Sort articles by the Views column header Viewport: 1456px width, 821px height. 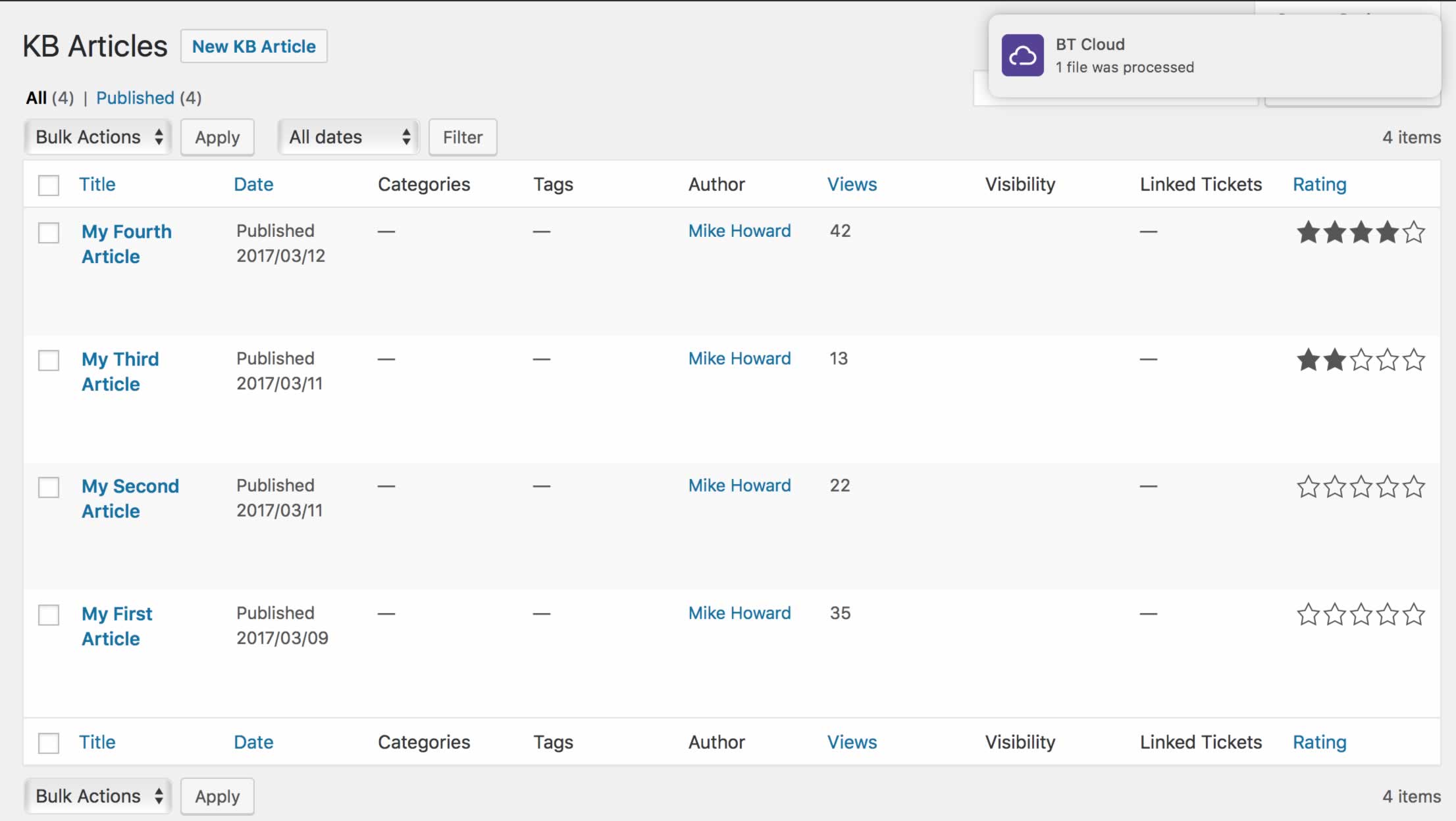pos(852,184)
